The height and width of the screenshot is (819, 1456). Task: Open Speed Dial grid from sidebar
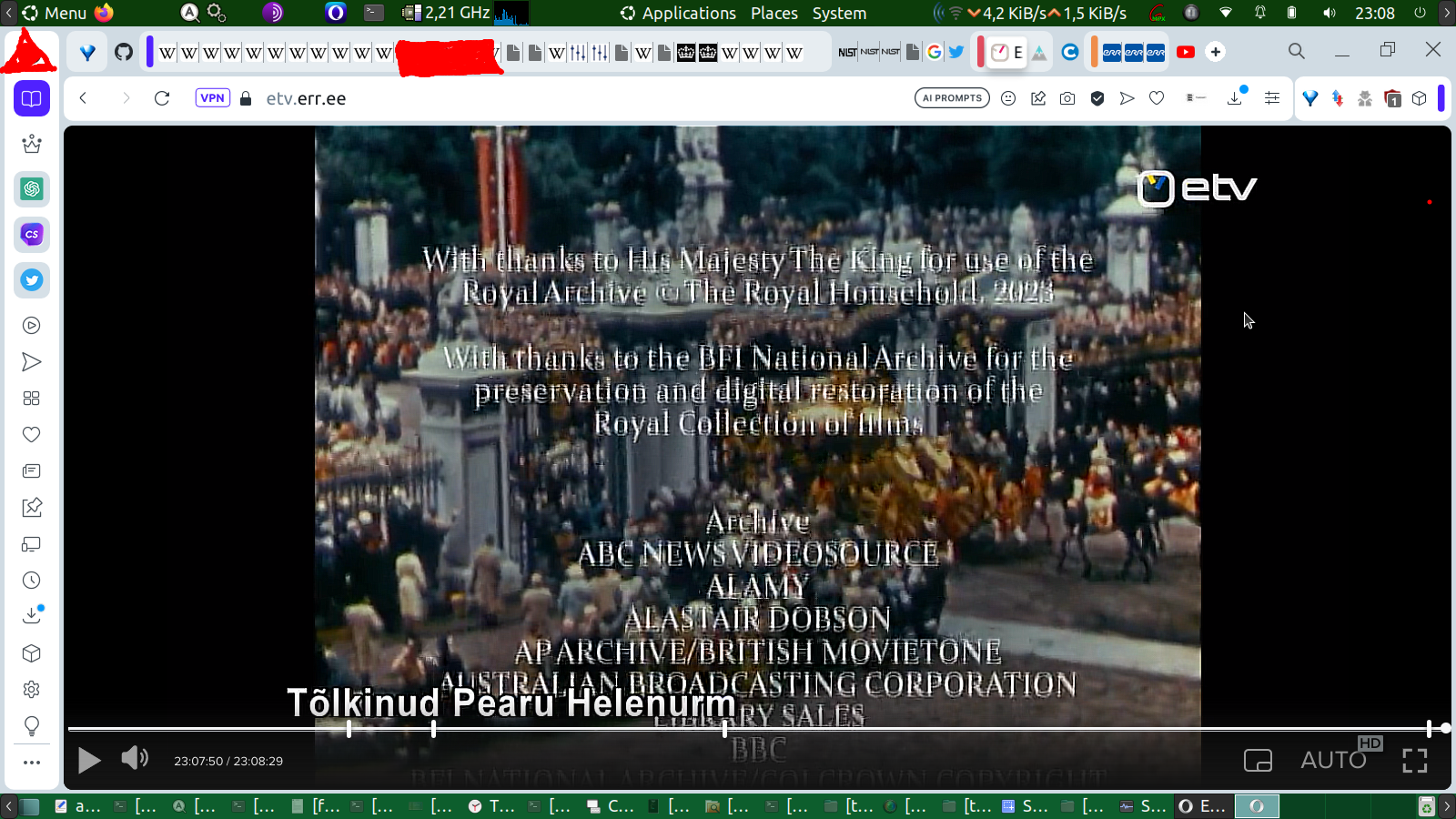(32, 399)
